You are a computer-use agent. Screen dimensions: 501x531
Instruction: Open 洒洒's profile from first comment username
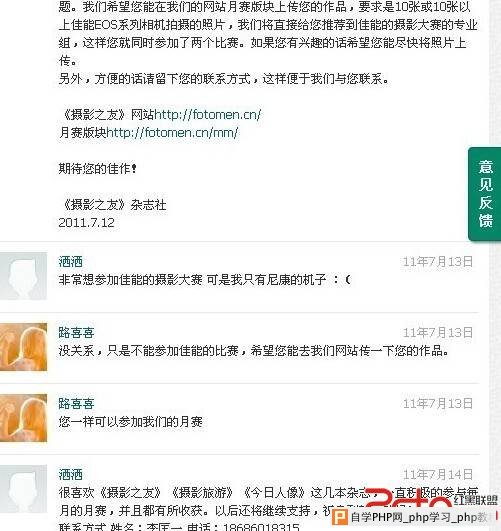coord(70,262)
